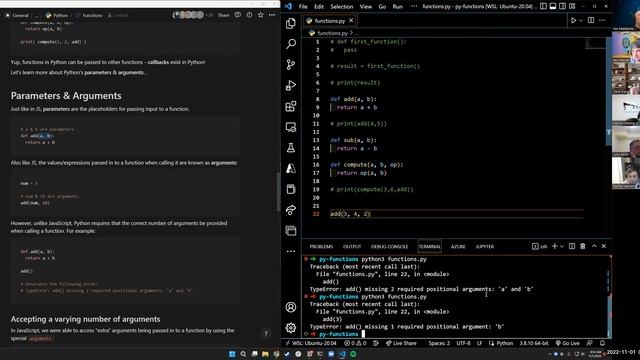Open Spotify from the taskbar

click(353, 354)
